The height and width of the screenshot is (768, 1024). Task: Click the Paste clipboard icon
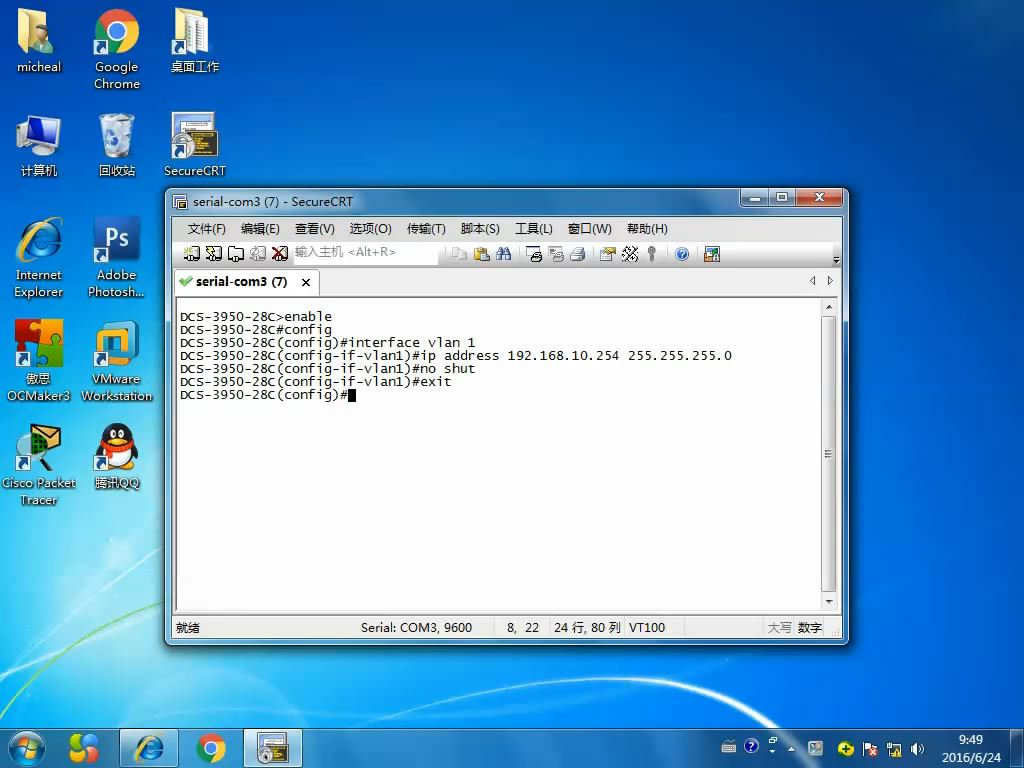pos(481,254)
